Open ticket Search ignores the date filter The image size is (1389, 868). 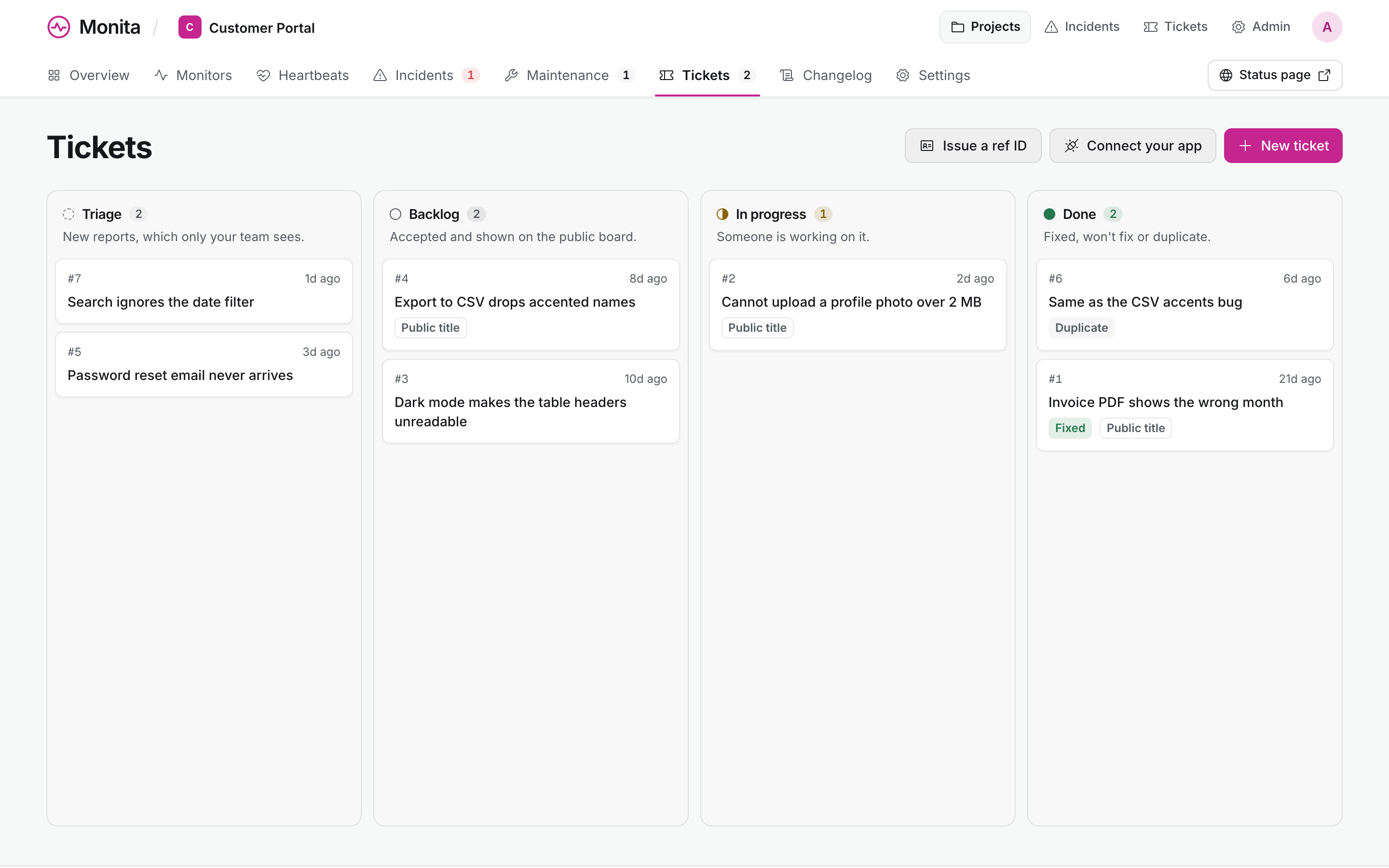point(204,291)
